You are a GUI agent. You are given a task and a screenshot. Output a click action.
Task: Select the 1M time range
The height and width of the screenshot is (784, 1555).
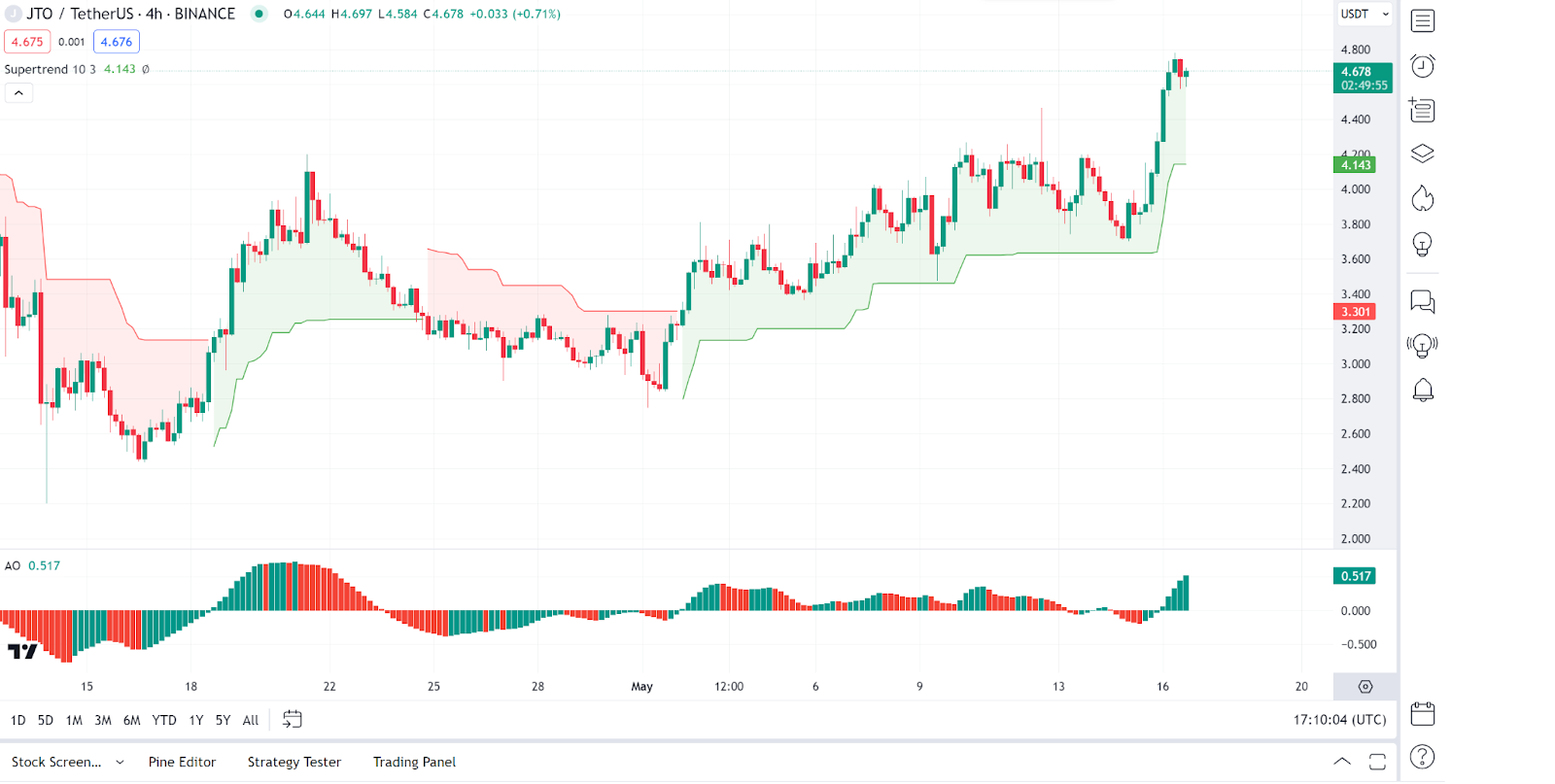tap(74, 721)
